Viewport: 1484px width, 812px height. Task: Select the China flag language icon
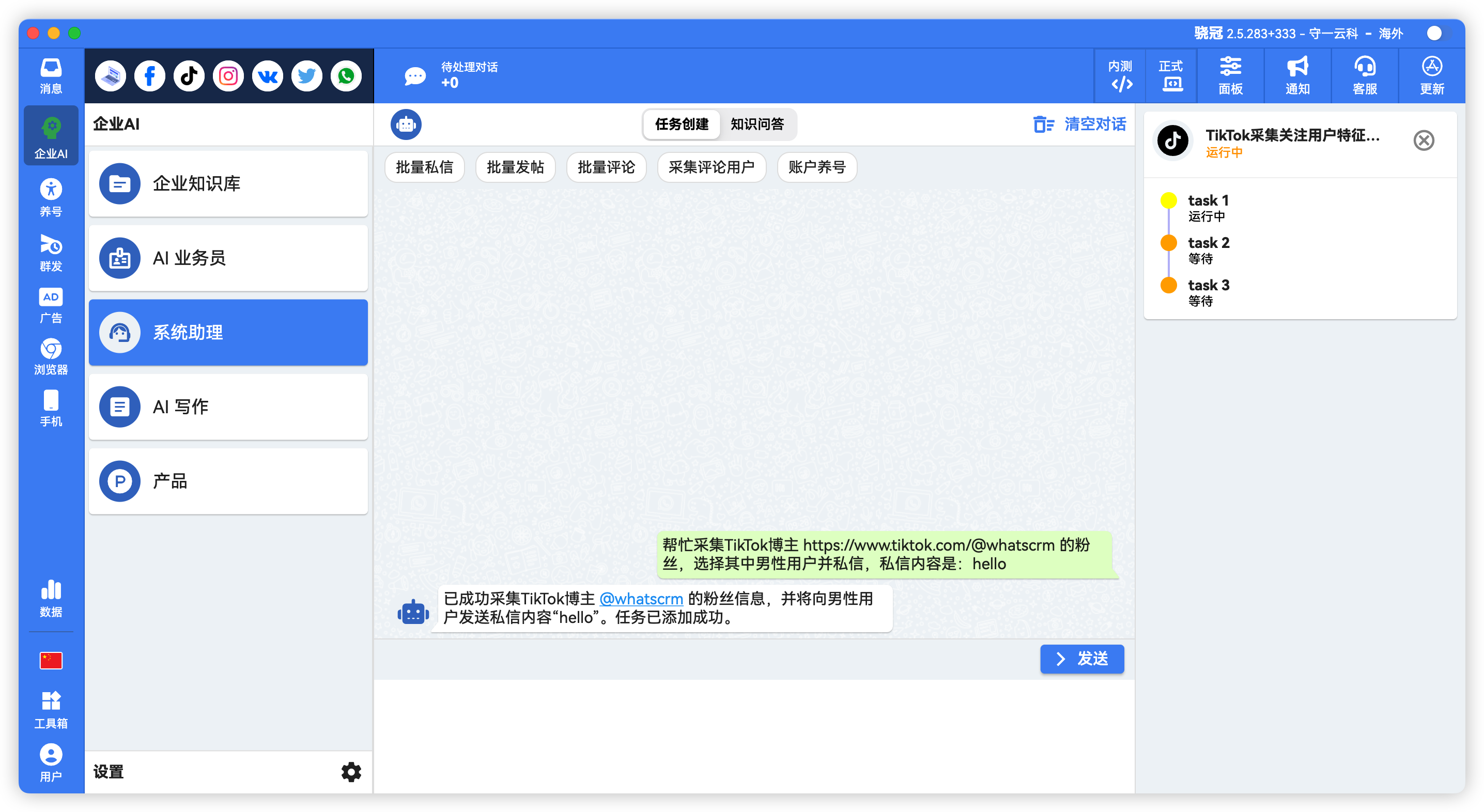pos(51,660)
